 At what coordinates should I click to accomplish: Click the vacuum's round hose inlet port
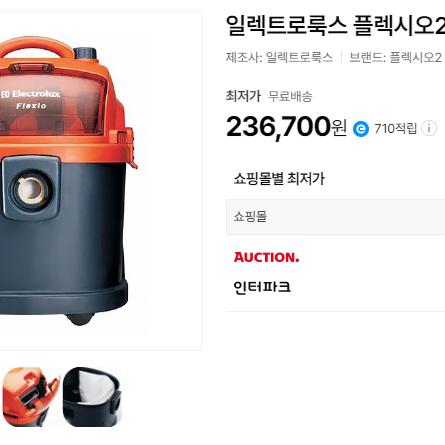(x=32, y=190)
